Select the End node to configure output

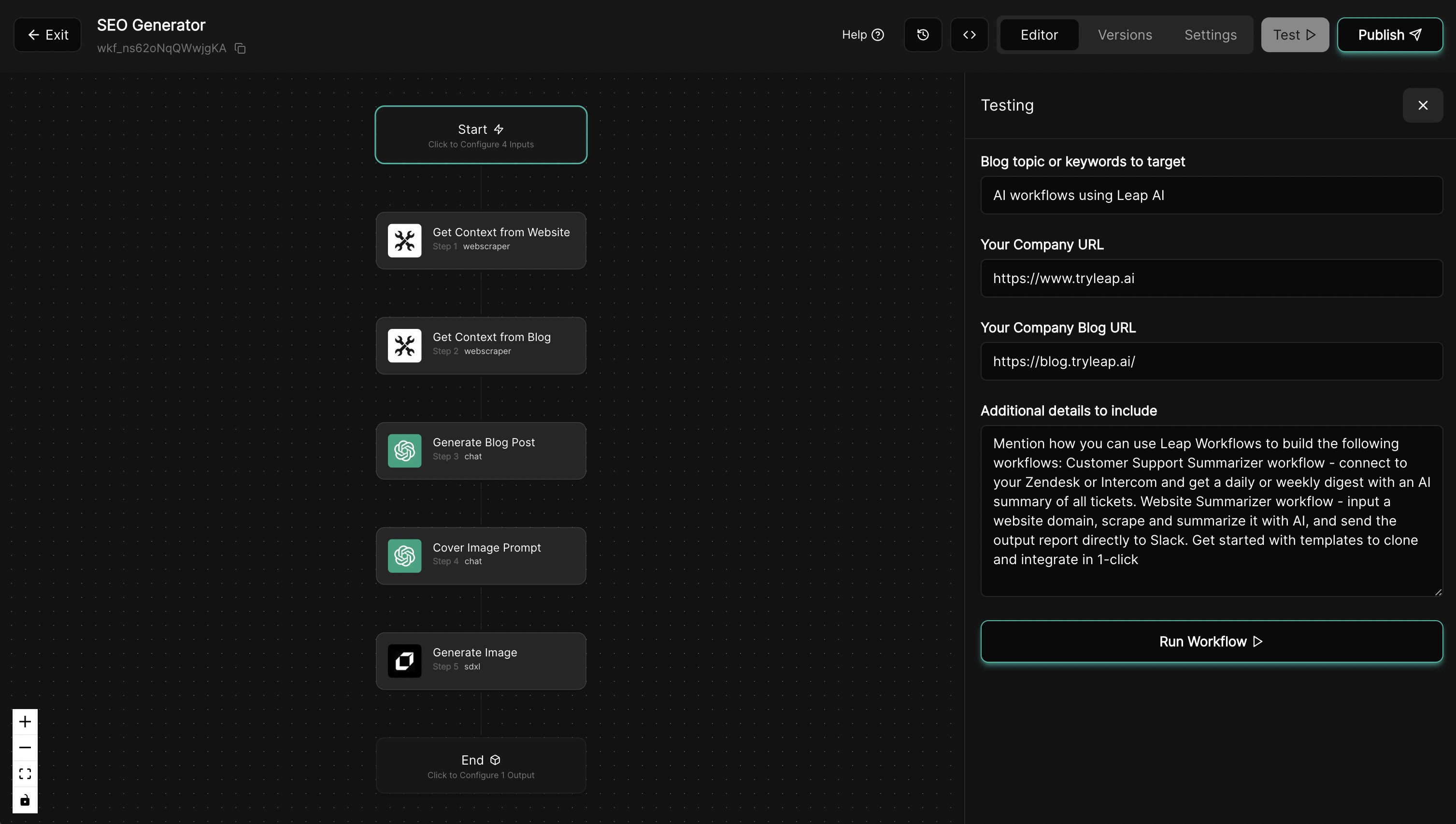(481, 766)
